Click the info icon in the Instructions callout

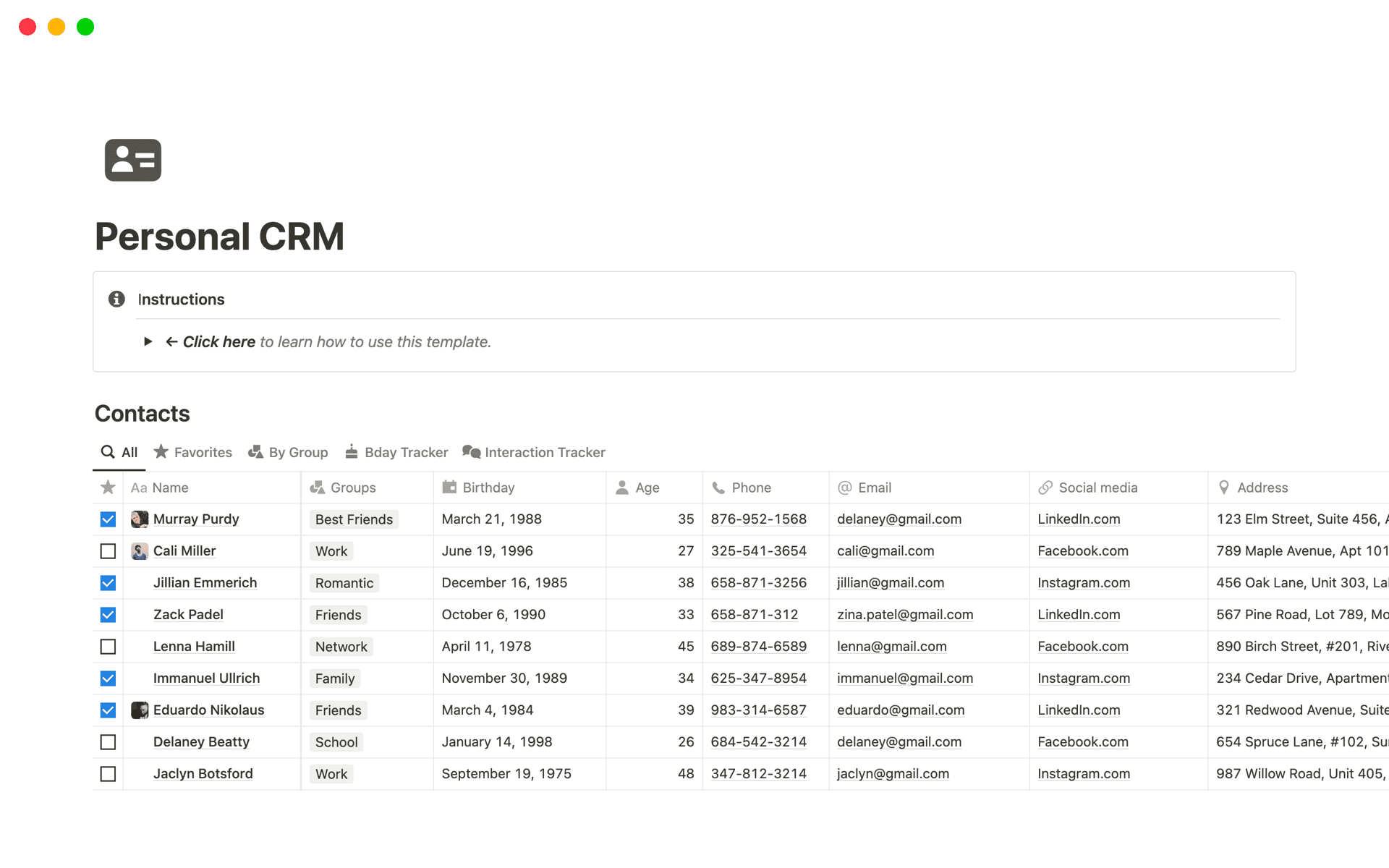pos(116,299)
